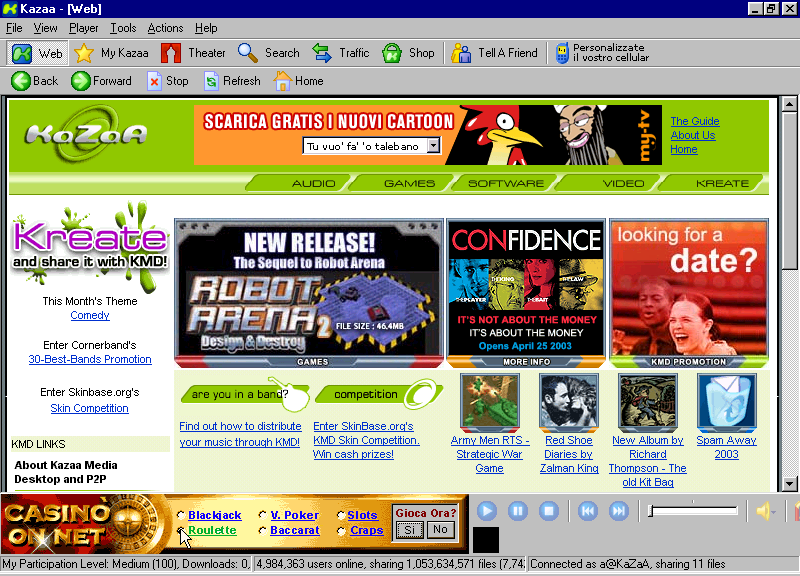Select the V. Poker radio button
The width and height of the screenshot is (800, 576).
pyautogui.click(x=263, y=515)
